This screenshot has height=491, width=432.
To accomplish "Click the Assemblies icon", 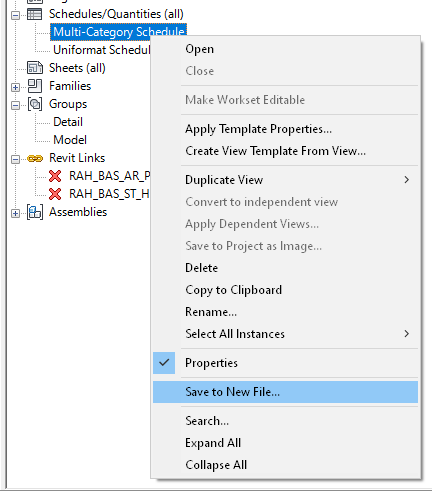I will pos(35,212).
